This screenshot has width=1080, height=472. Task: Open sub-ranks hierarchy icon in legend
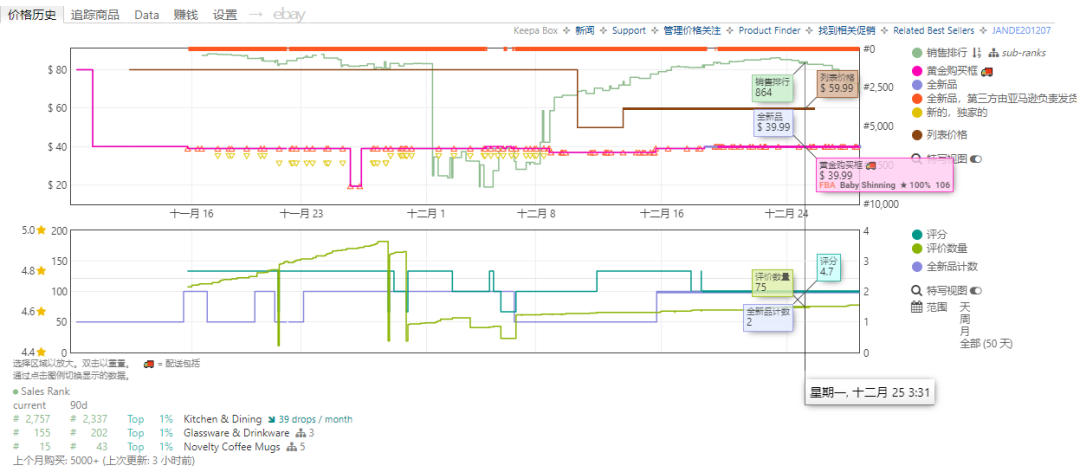[993, 53]
